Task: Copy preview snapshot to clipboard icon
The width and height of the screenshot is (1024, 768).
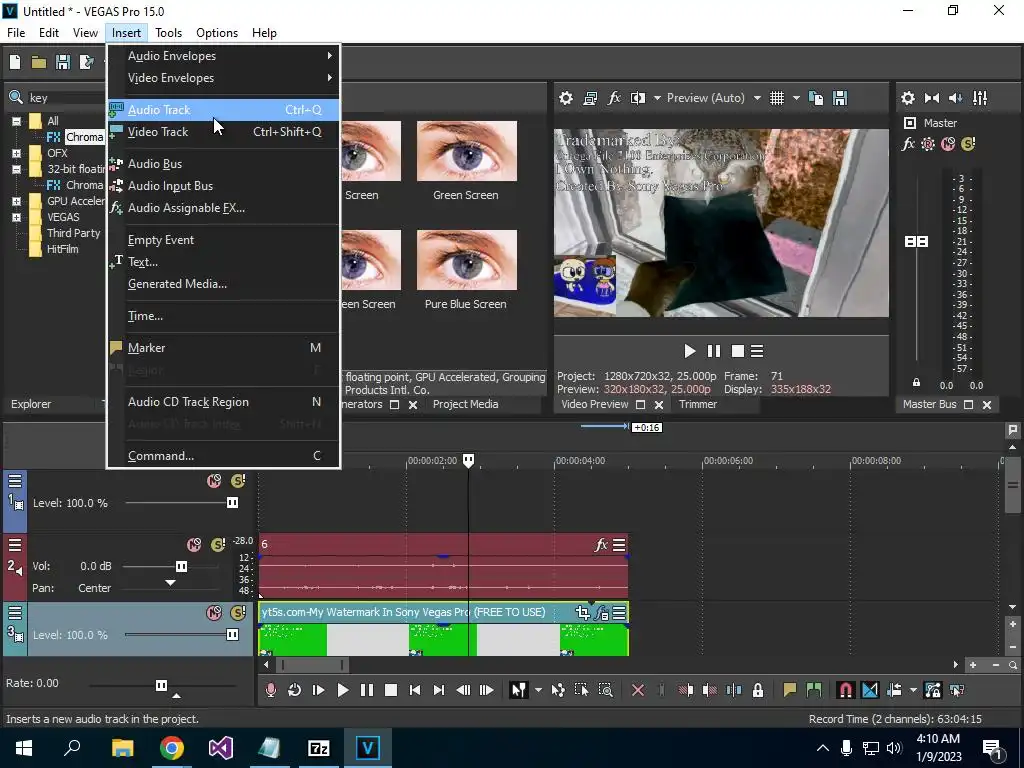Action: coord(816,98)
